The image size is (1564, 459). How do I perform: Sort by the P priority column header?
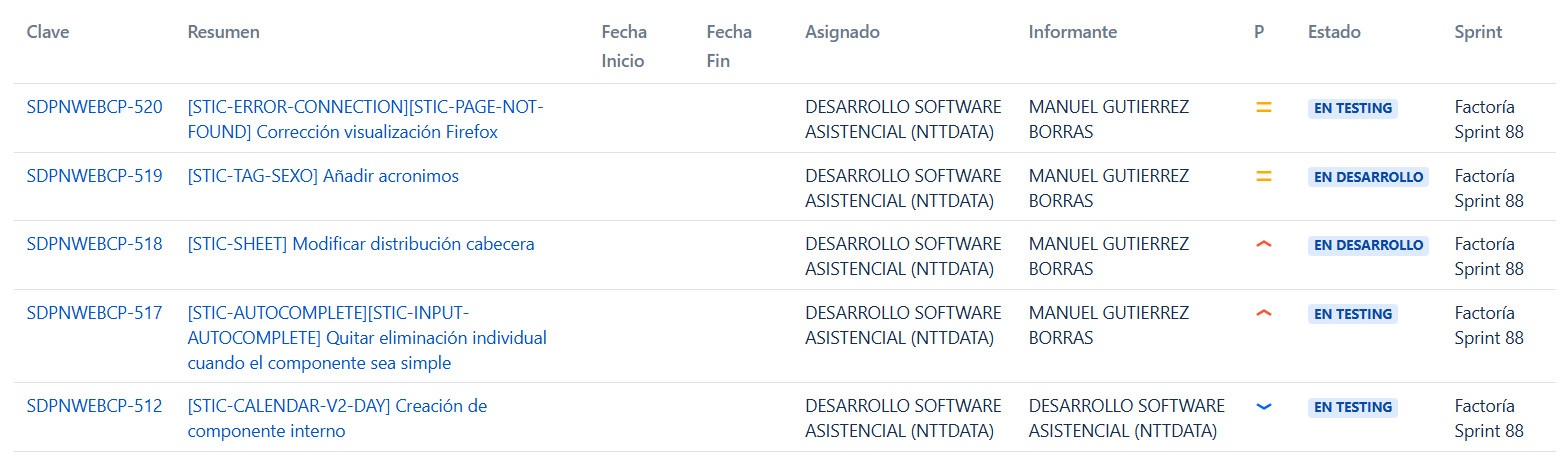(x=1259, y=32)
